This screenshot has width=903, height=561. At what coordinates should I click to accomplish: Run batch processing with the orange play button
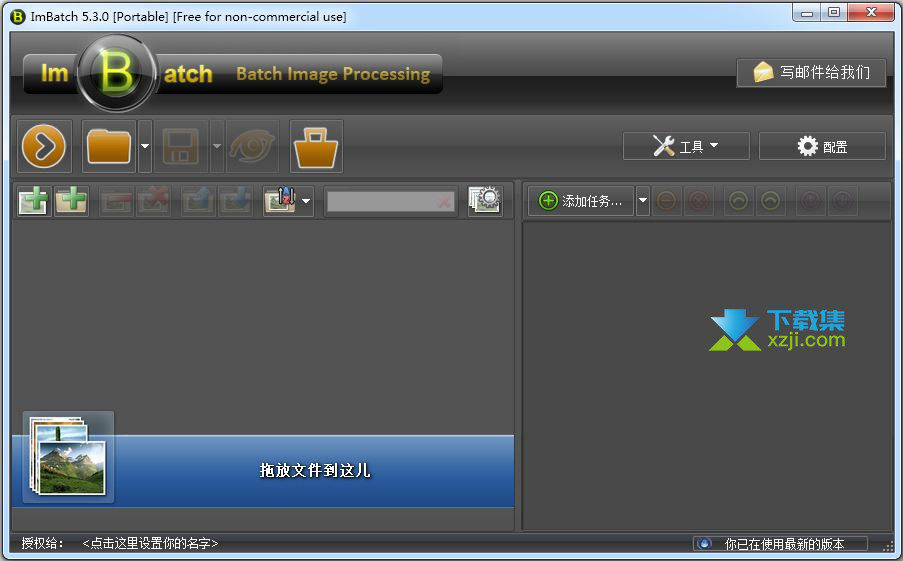click(44, 146)
